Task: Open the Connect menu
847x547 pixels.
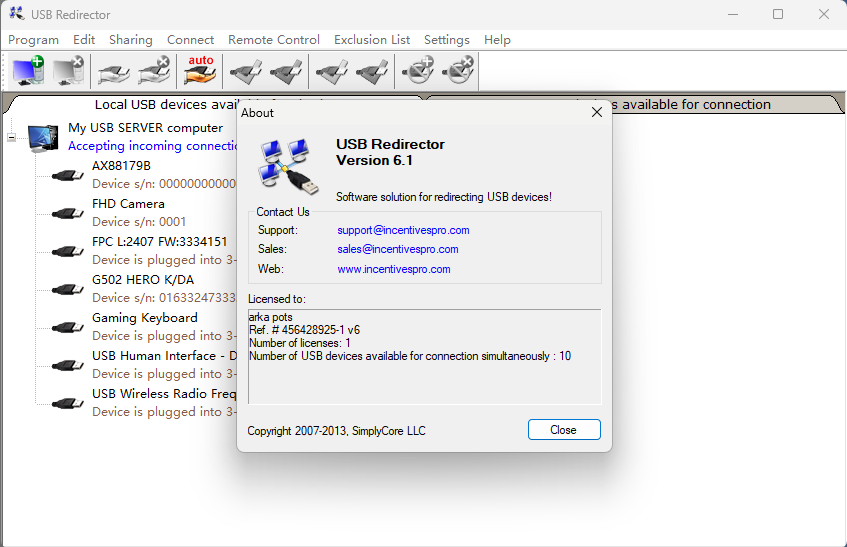Action: [x=191, y=40]
